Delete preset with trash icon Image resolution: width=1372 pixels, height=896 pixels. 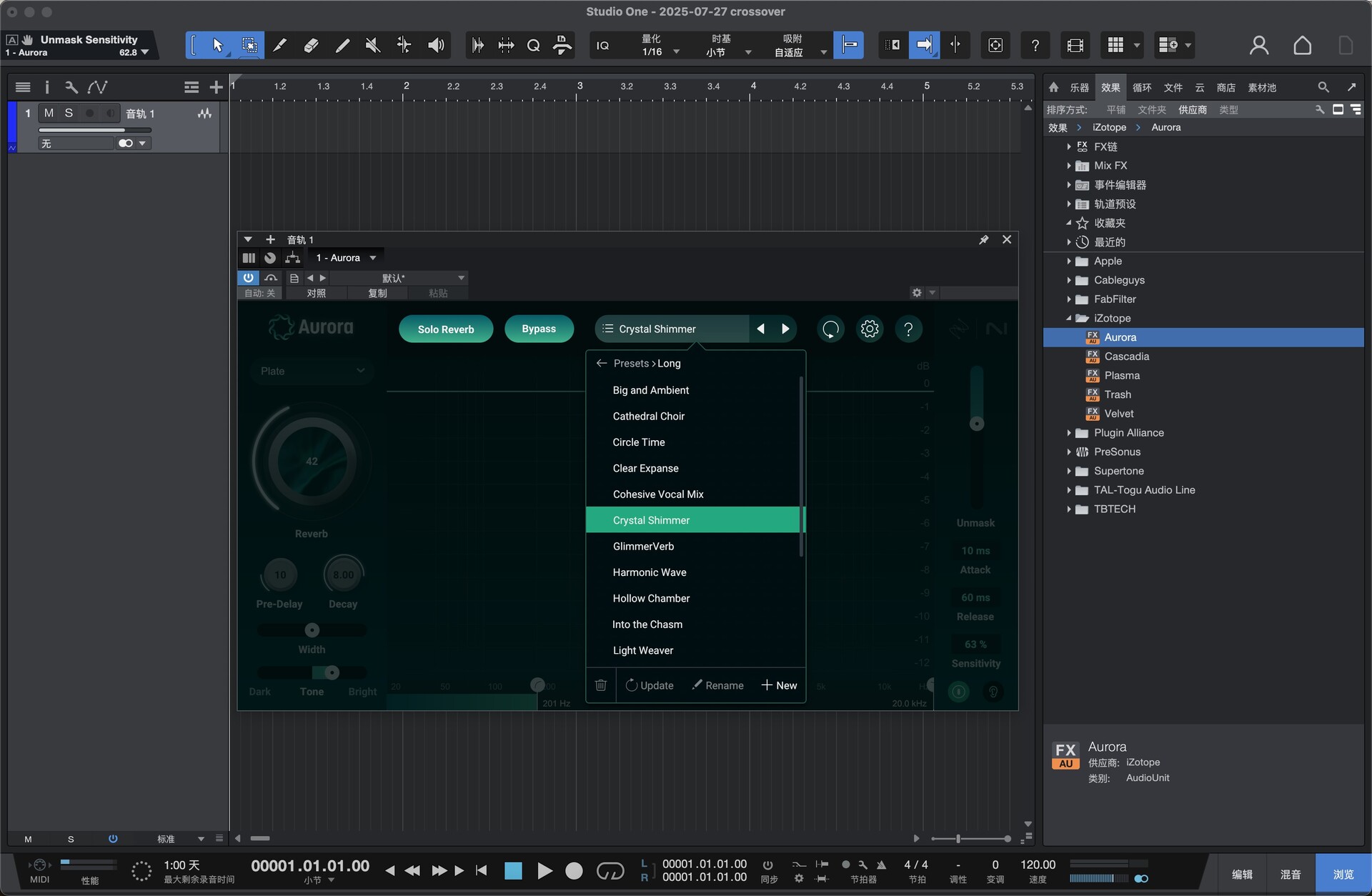click(x=601, y=685)
